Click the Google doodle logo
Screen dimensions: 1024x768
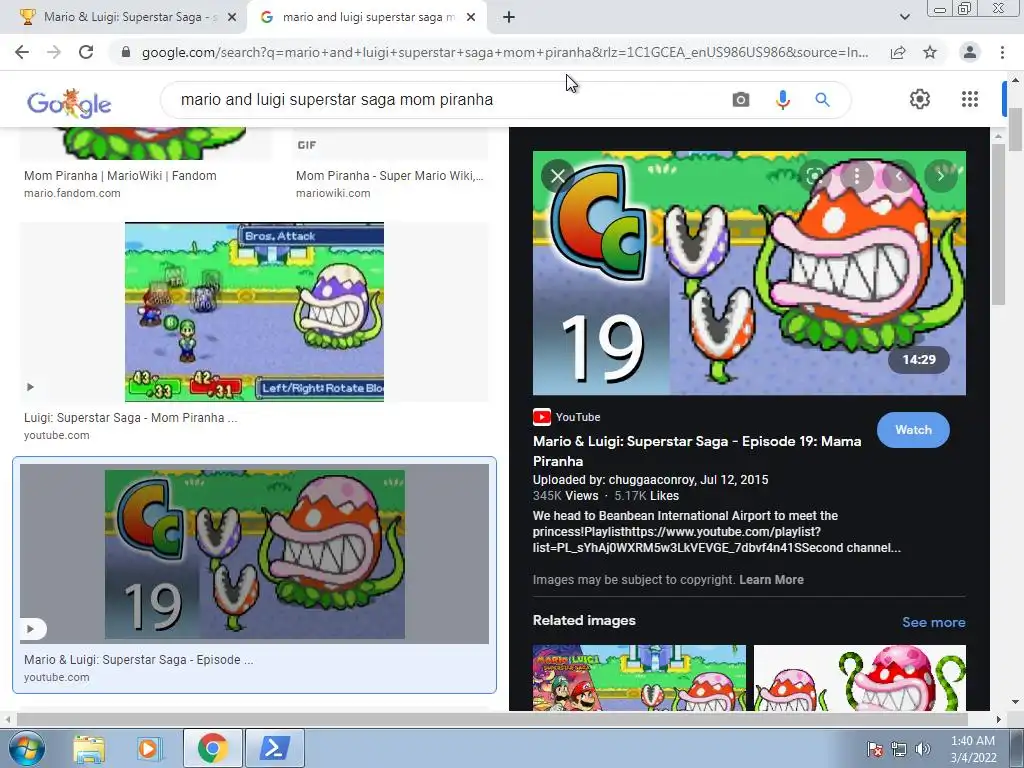pyautogui.click(x=69, y=103)
